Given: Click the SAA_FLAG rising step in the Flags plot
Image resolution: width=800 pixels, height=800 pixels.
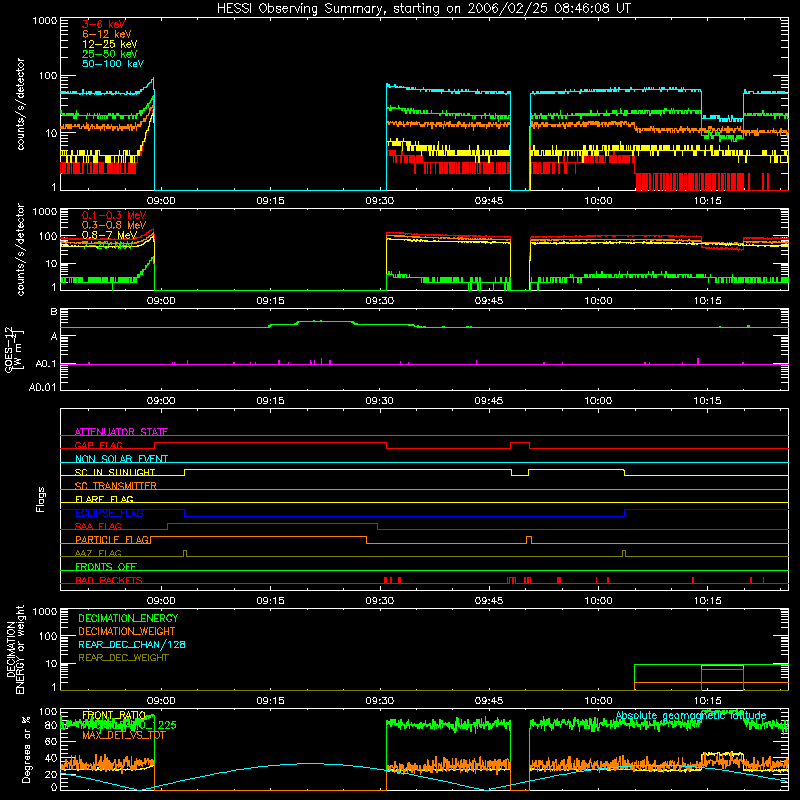Looking at the screenshot, I should coord(168,527).
